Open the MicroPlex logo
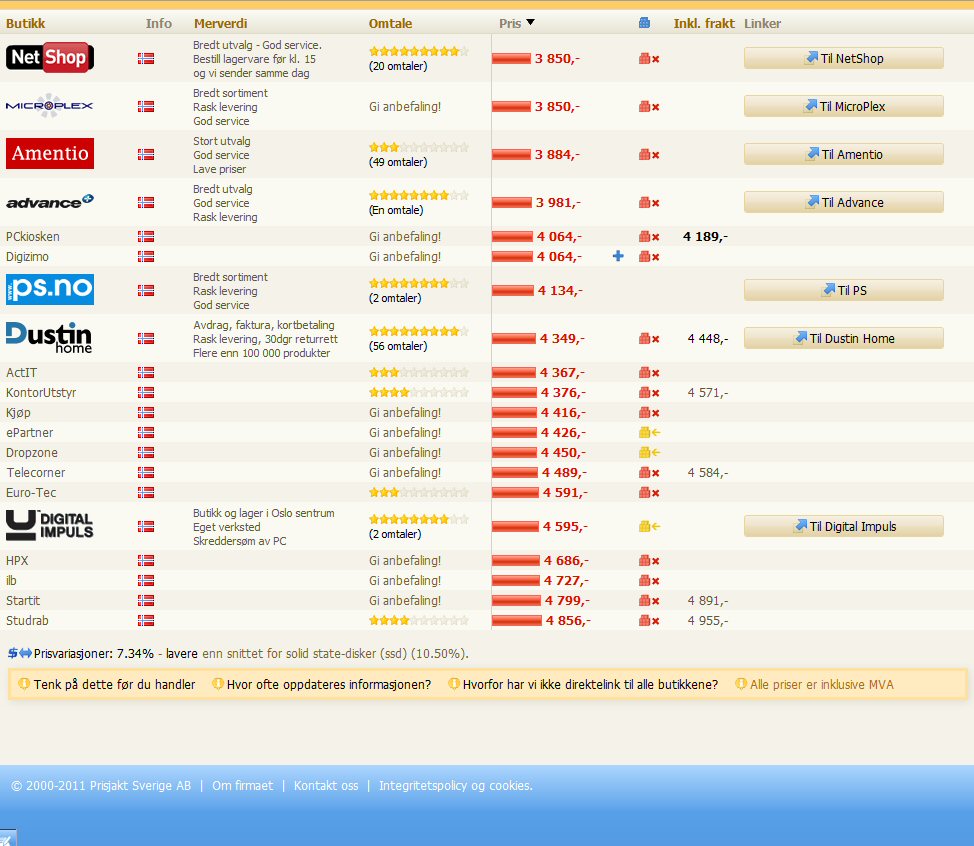 click(50, 106)
